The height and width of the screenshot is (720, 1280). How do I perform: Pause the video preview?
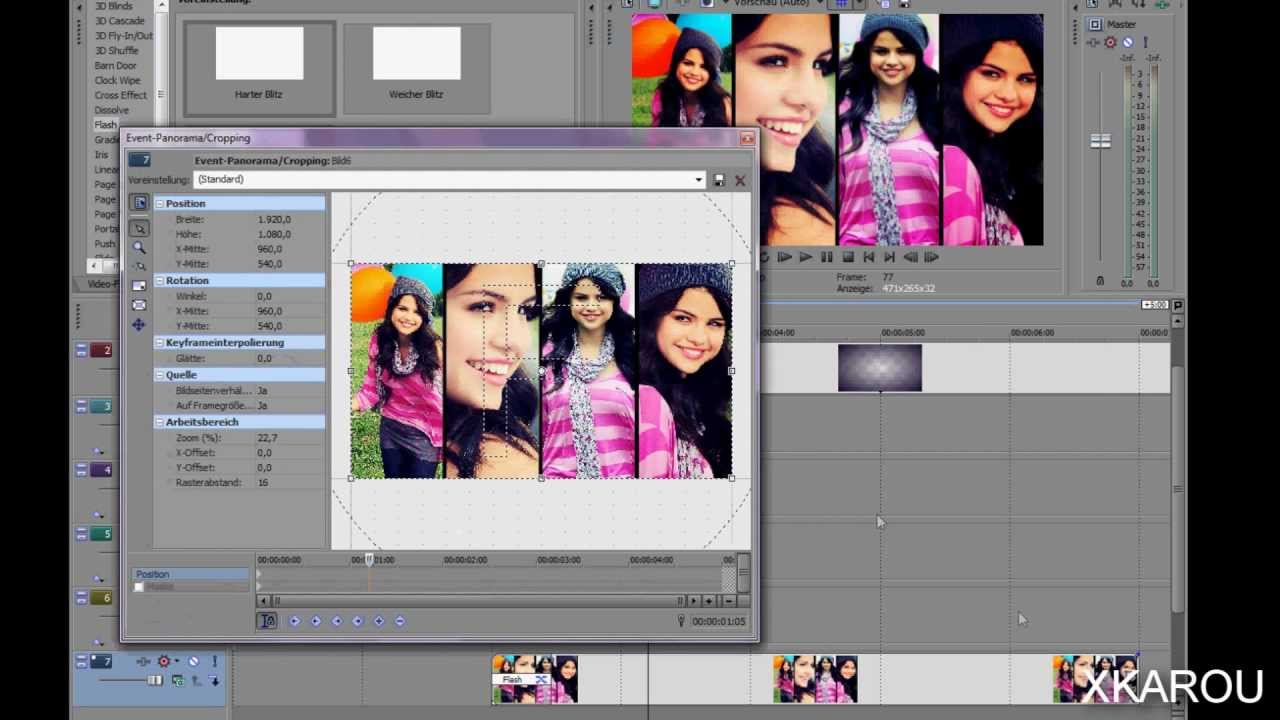[x=826, y=257]
